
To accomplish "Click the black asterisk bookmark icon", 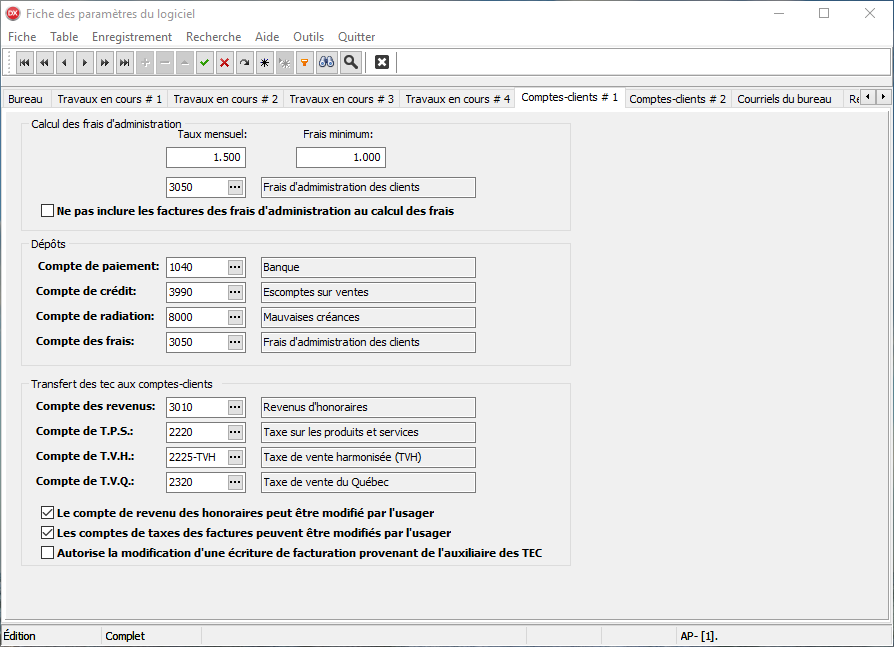I will pyautogui.click(x=265, y=63).
